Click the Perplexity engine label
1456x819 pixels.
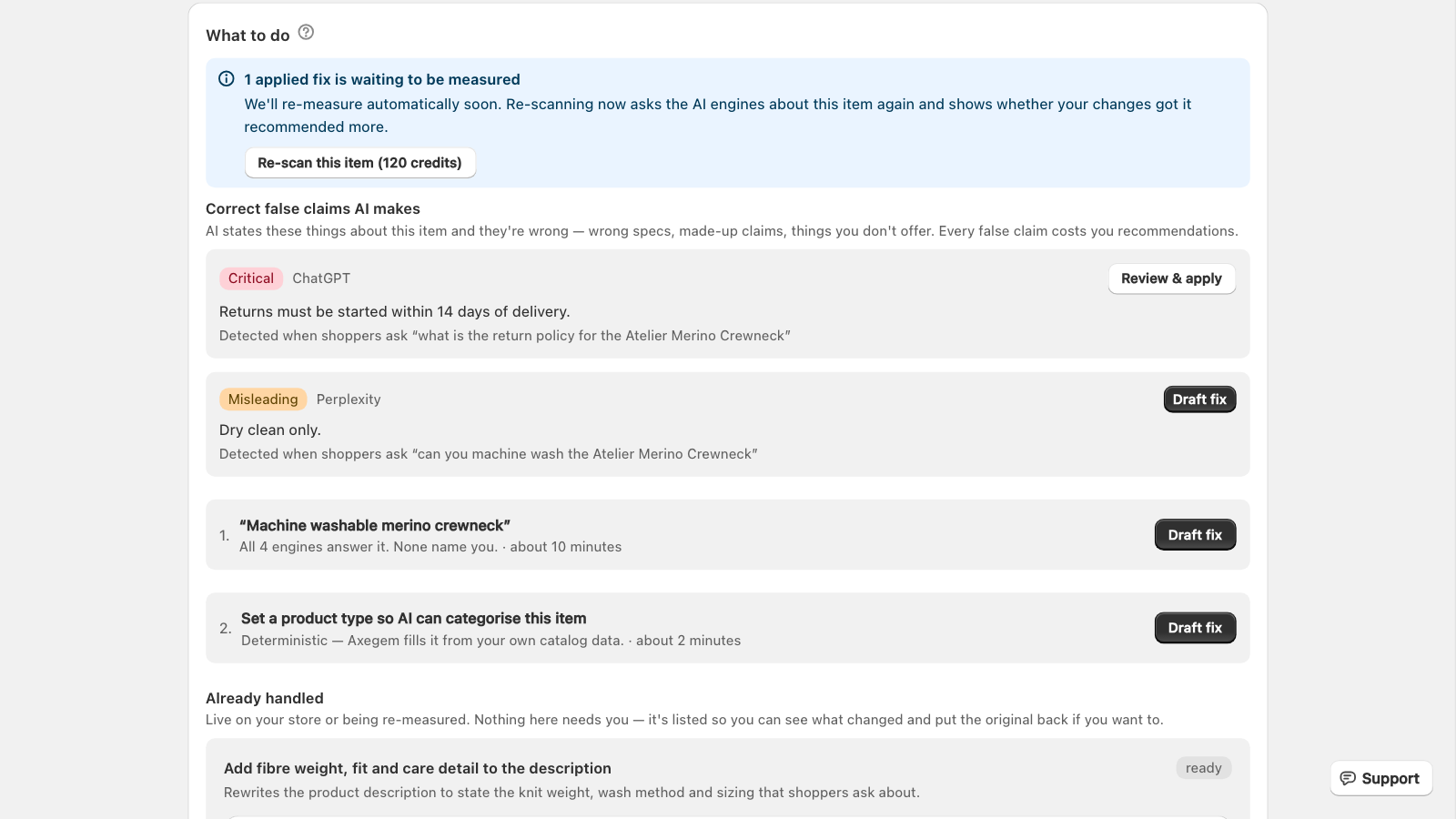pos(349,399)
